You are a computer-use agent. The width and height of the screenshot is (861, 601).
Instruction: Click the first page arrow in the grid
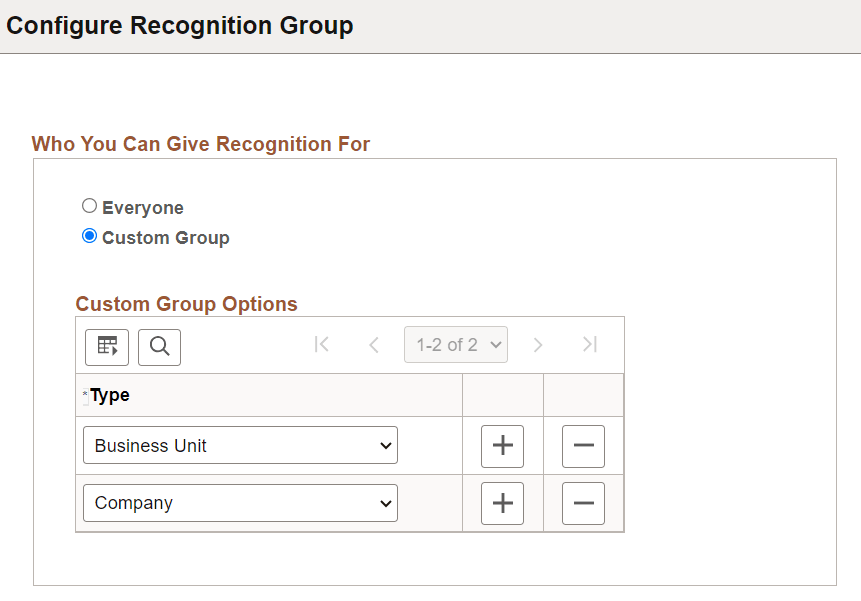click(322, 344)
